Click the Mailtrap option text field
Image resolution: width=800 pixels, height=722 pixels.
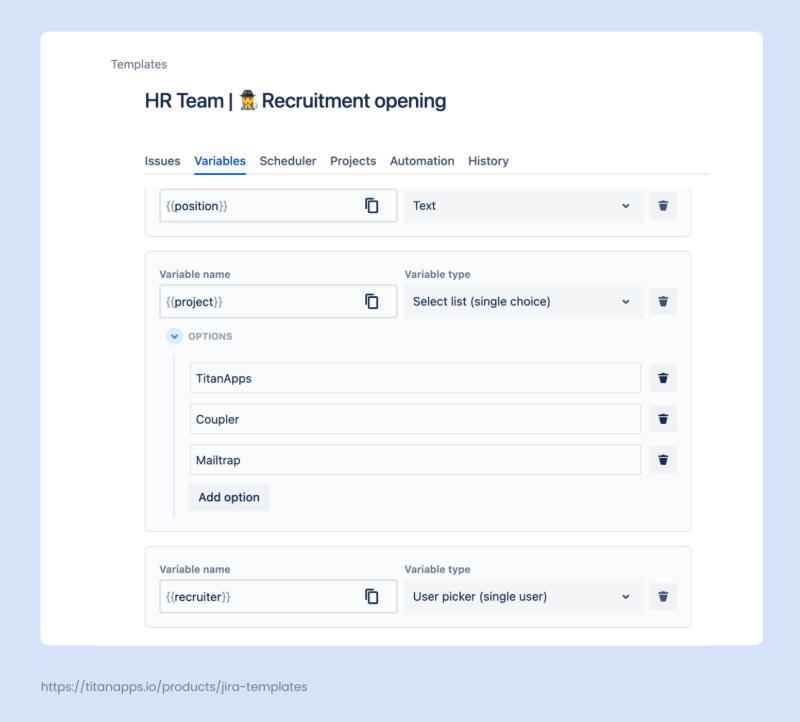[415, 460]
